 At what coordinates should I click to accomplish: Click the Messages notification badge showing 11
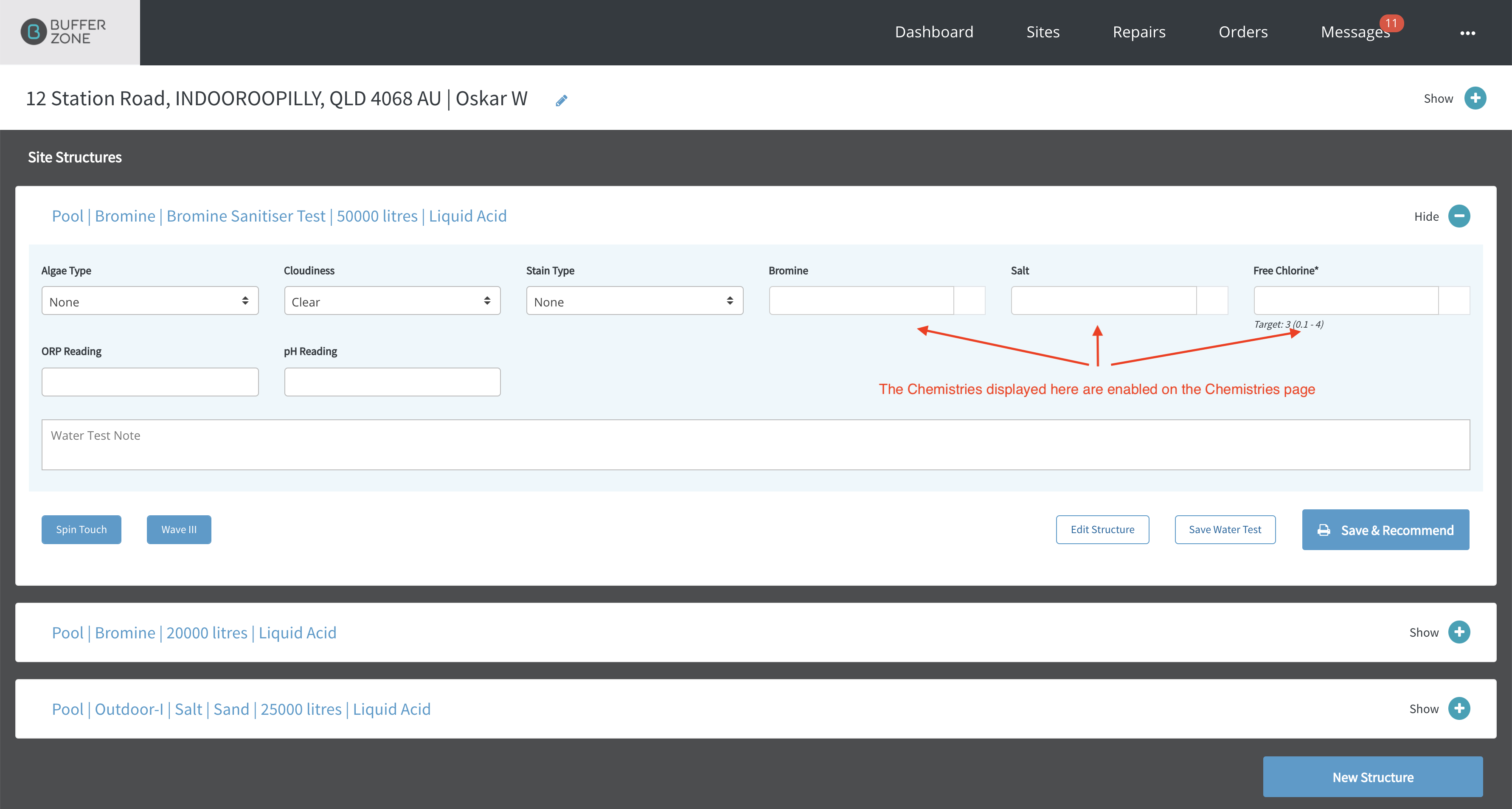click(x=1391, y=23)
